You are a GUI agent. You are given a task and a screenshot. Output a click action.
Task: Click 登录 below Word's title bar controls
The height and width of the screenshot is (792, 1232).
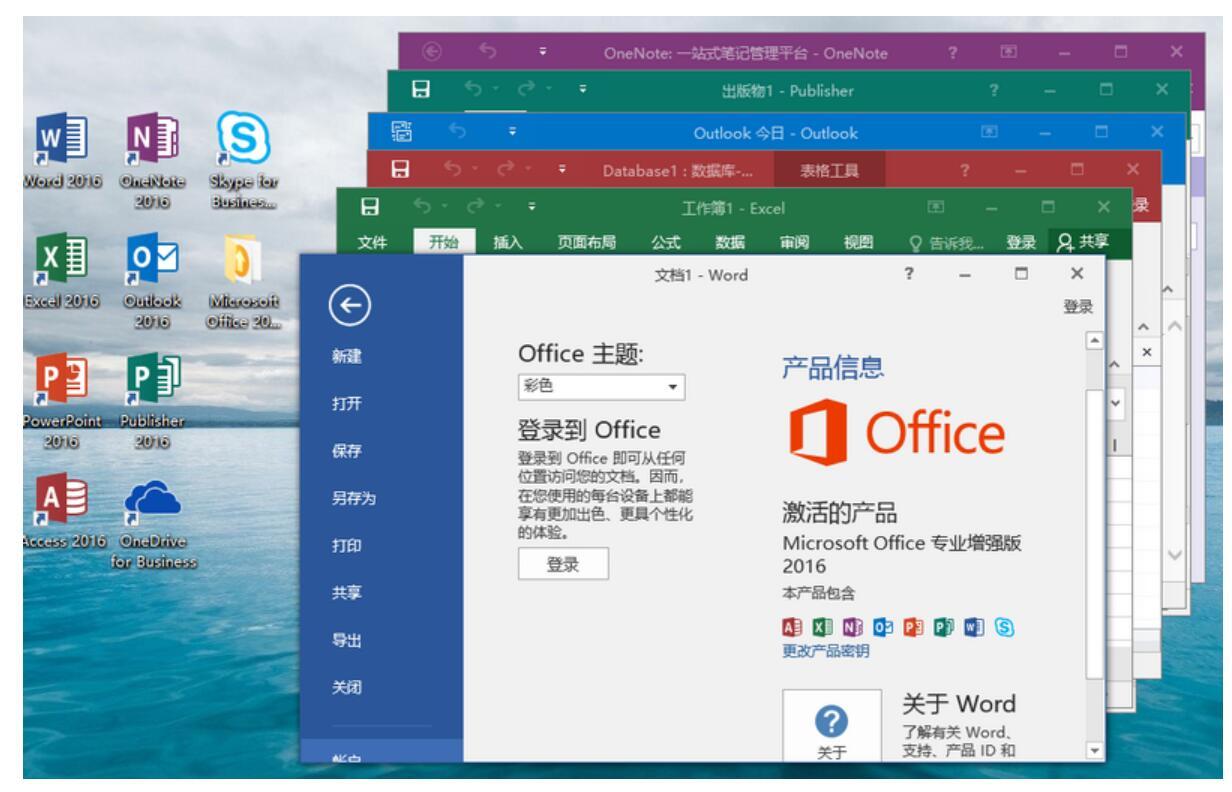pos(1077,306)
